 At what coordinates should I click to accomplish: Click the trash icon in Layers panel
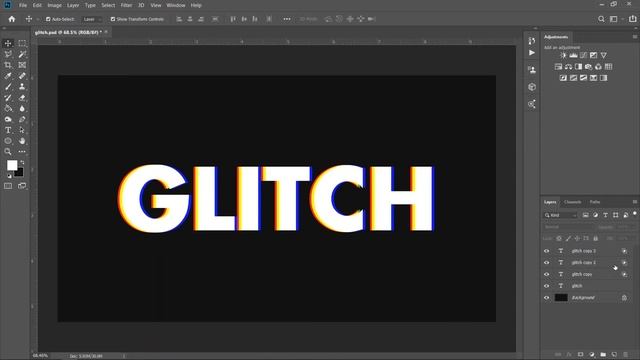point(625,355)
